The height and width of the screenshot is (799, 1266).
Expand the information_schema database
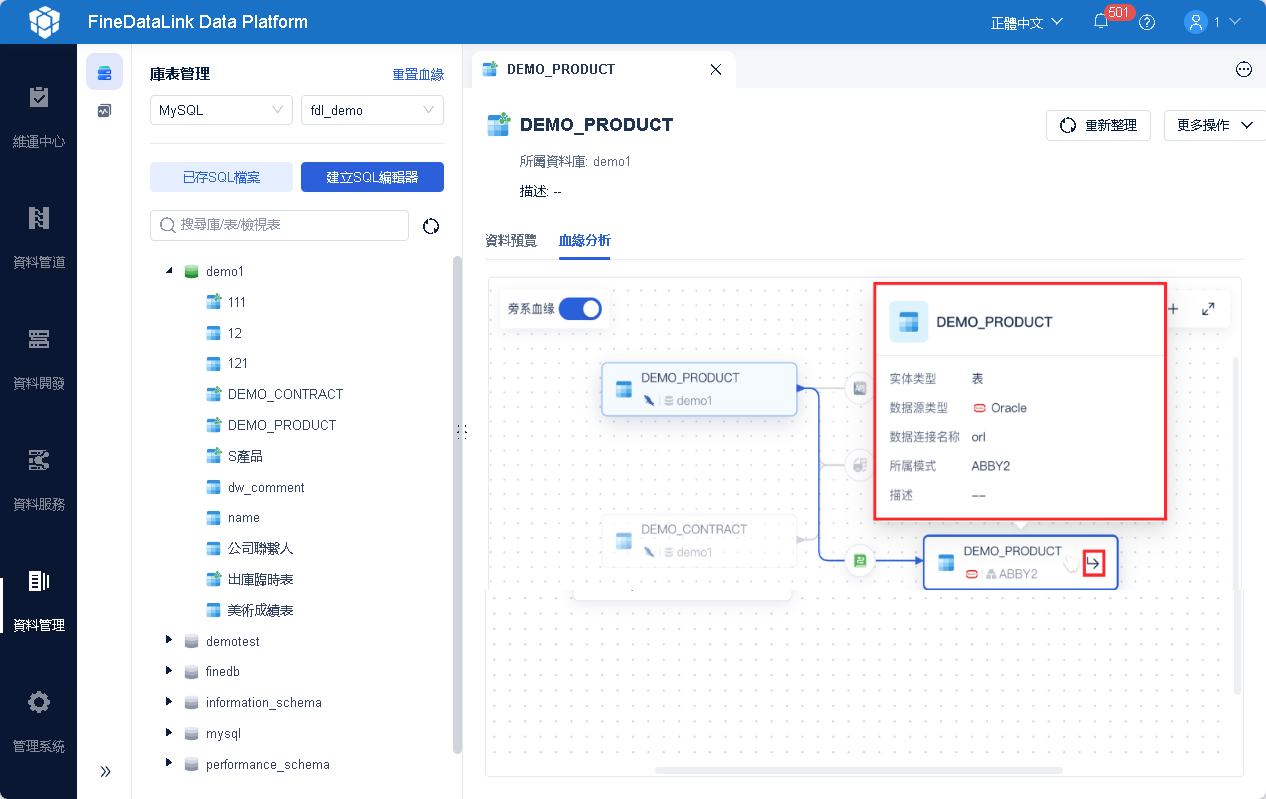pyautogui.click(x=169, y=702)
